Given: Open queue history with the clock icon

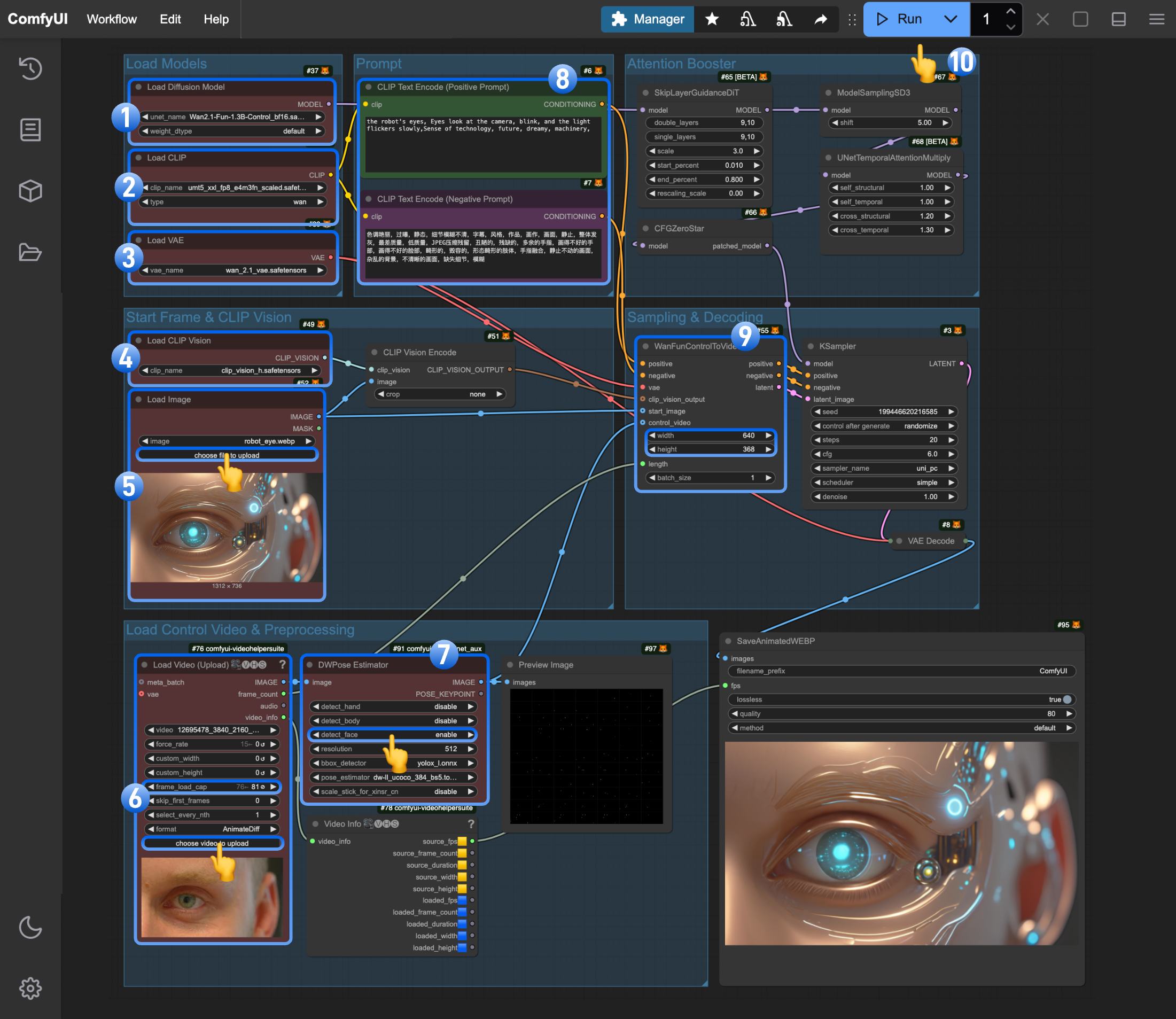Looking at the screenshot, I should pyautogui.click(x=30, y=68).
